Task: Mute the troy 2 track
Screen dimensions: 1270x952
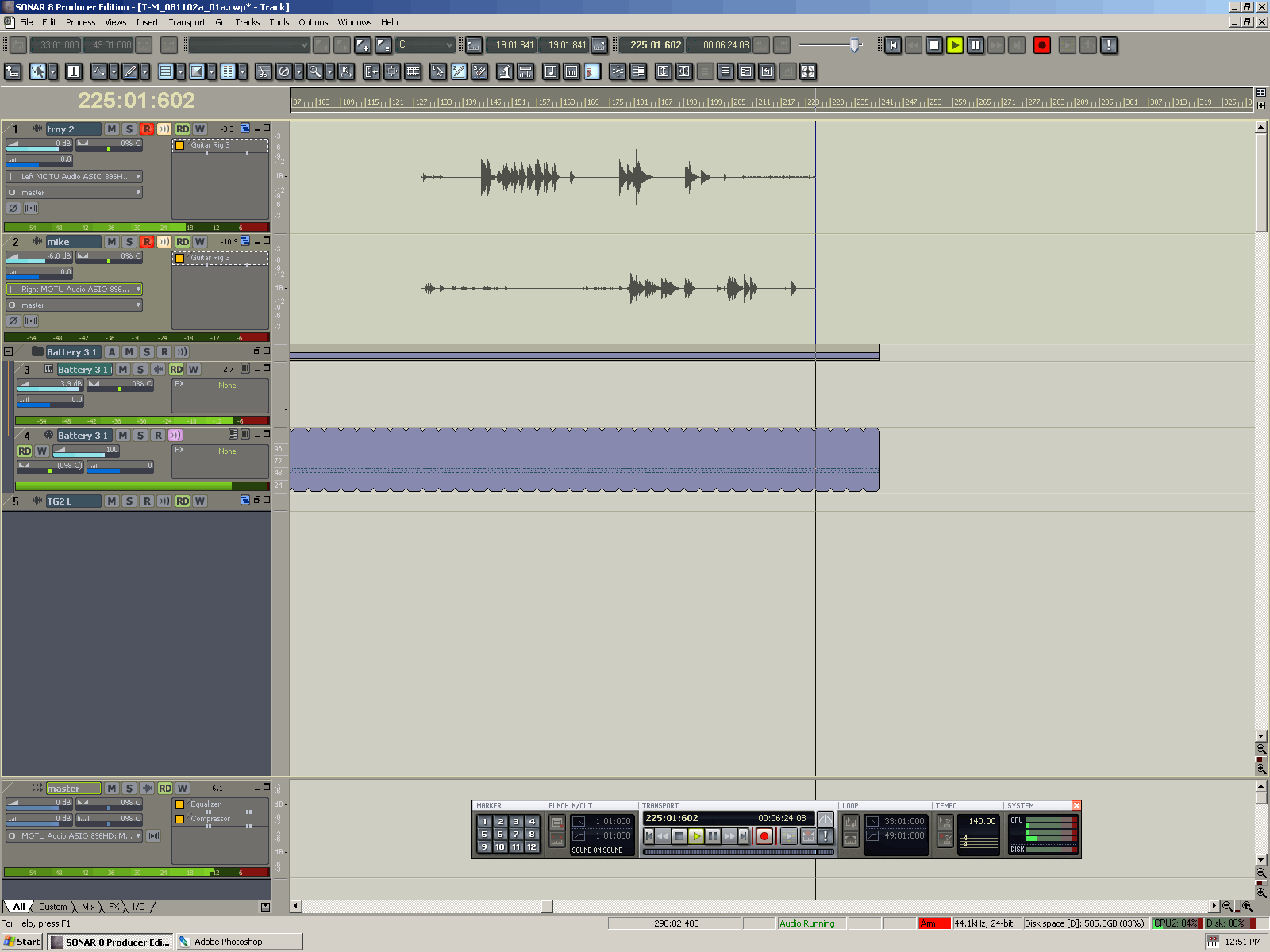Action: pyautogui.click(x=112, y=129)
